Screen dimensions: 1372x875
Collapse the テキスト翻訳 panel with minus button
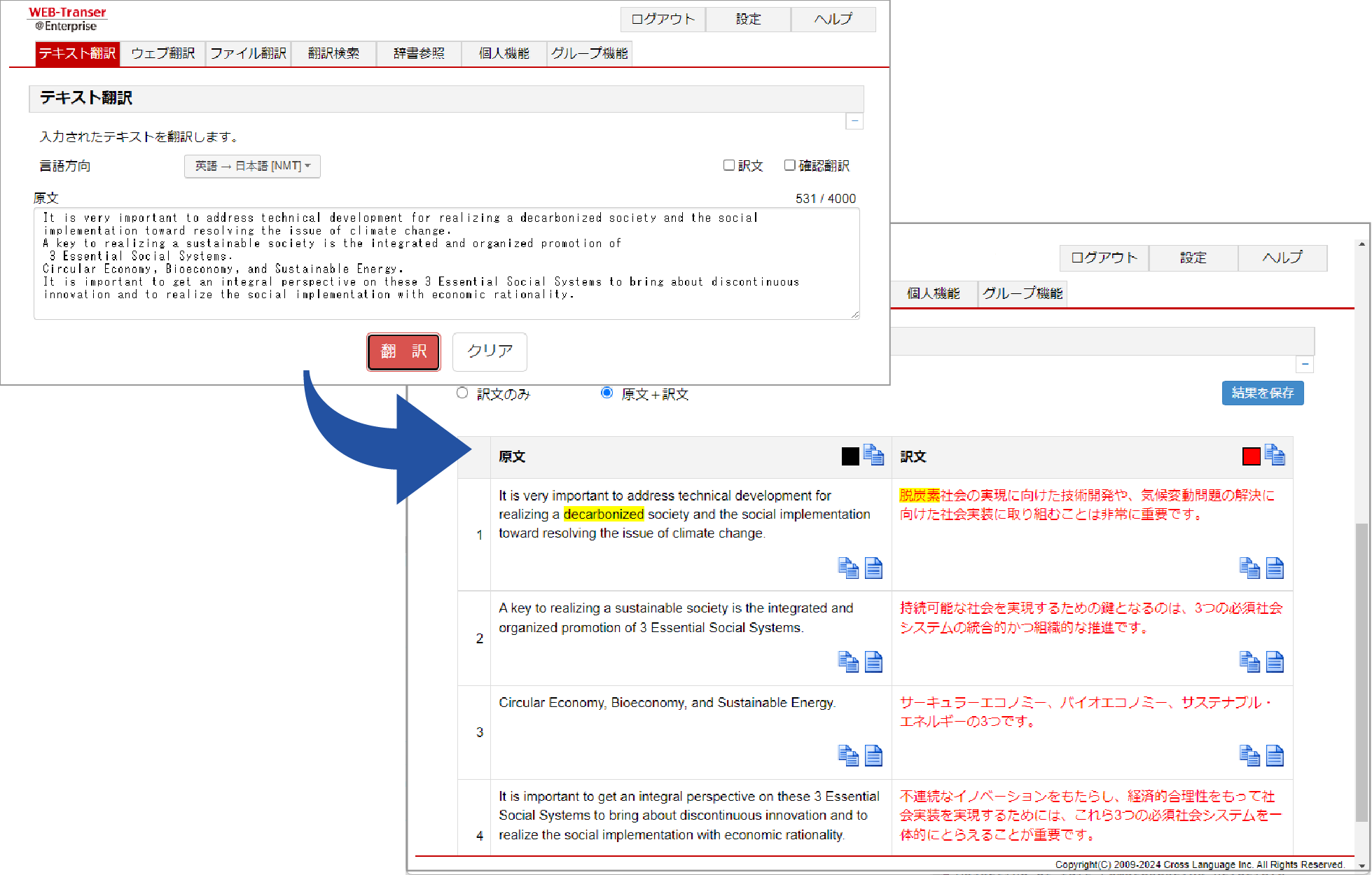pyautogui.click(x=854, y=121)
